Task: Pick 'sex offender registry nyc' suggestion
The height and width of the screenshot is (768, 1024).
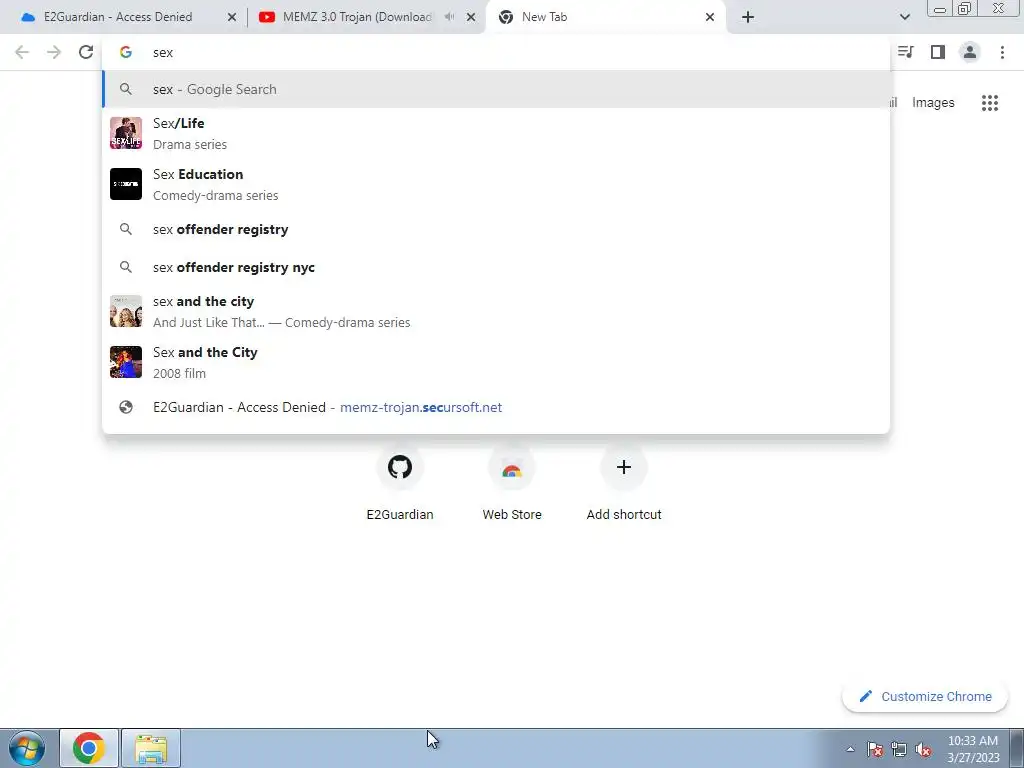Action: (496, 267)
